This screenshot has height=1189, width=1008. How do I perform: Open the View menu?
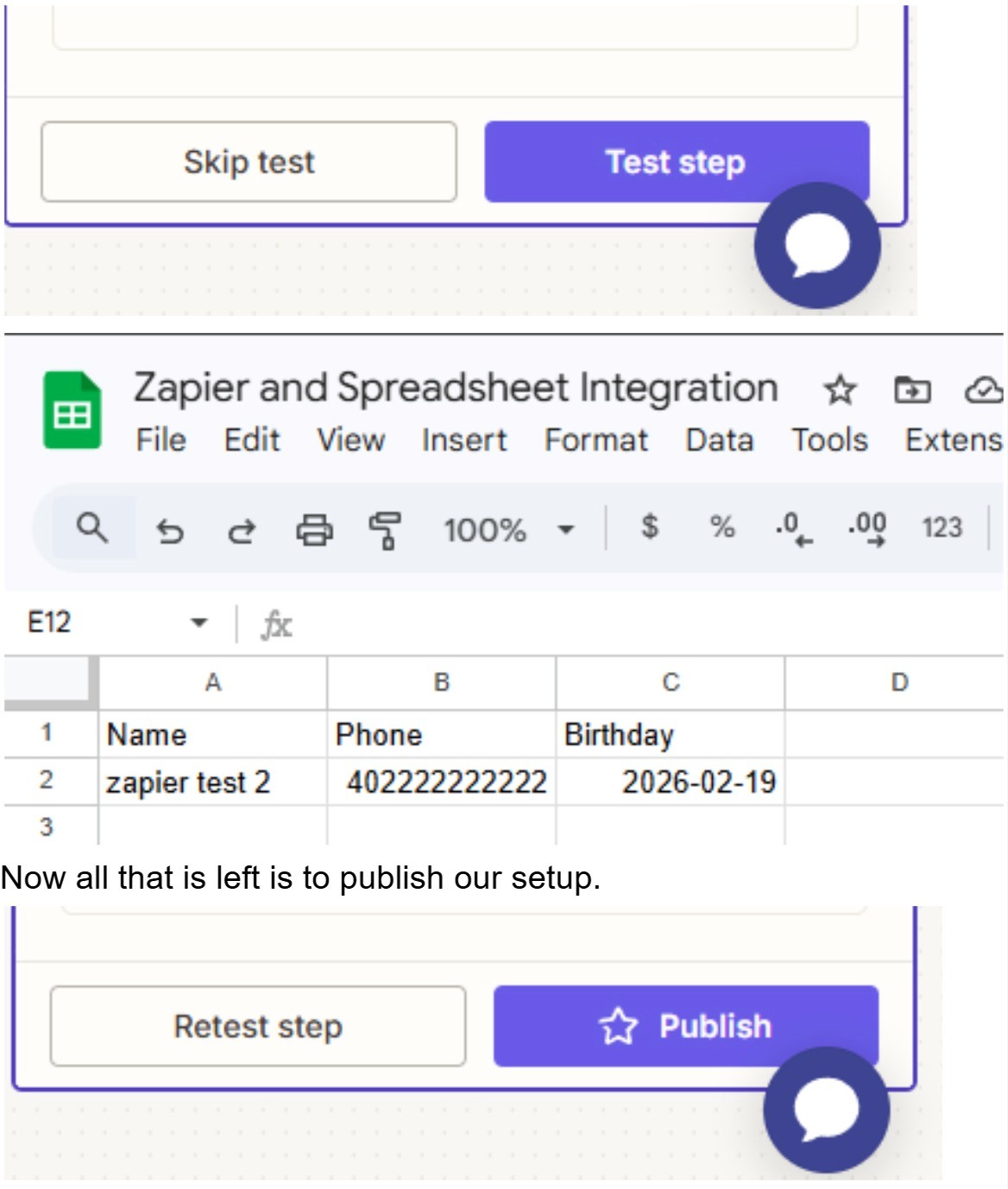[350, 440]
